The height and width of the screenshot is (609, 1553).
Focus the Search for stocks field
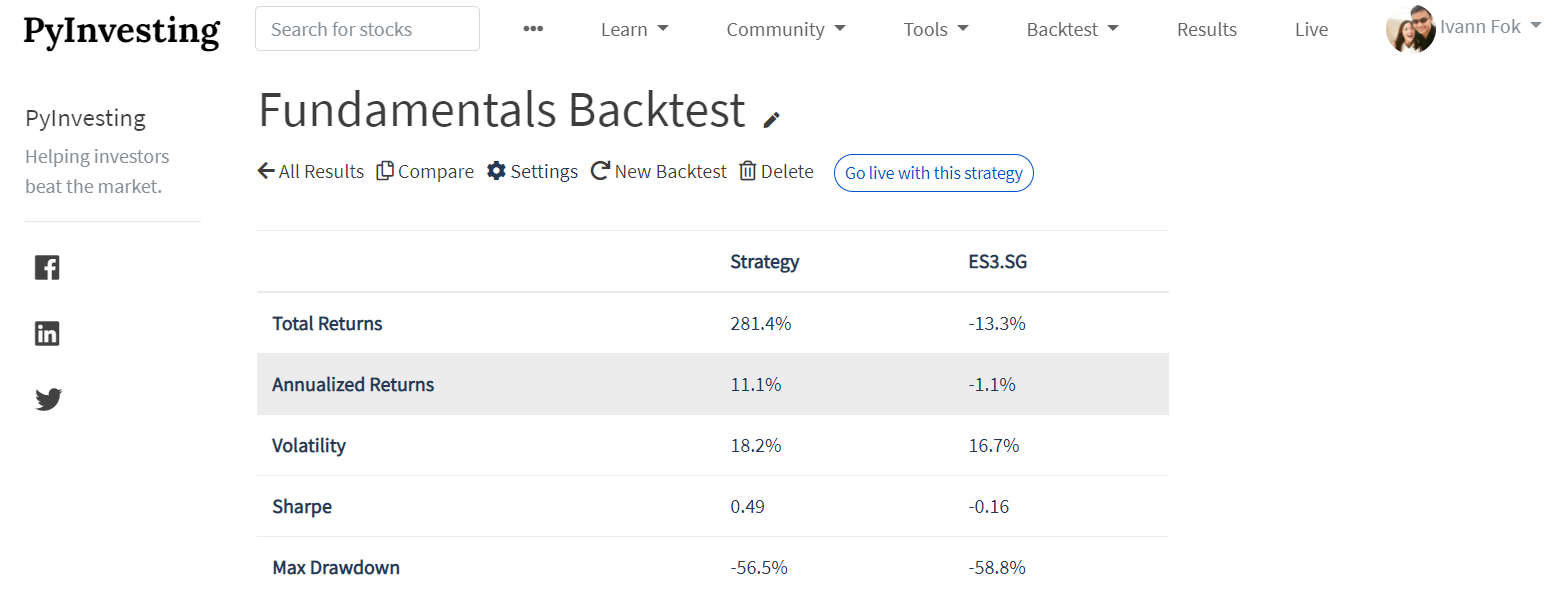pos(367,29)
